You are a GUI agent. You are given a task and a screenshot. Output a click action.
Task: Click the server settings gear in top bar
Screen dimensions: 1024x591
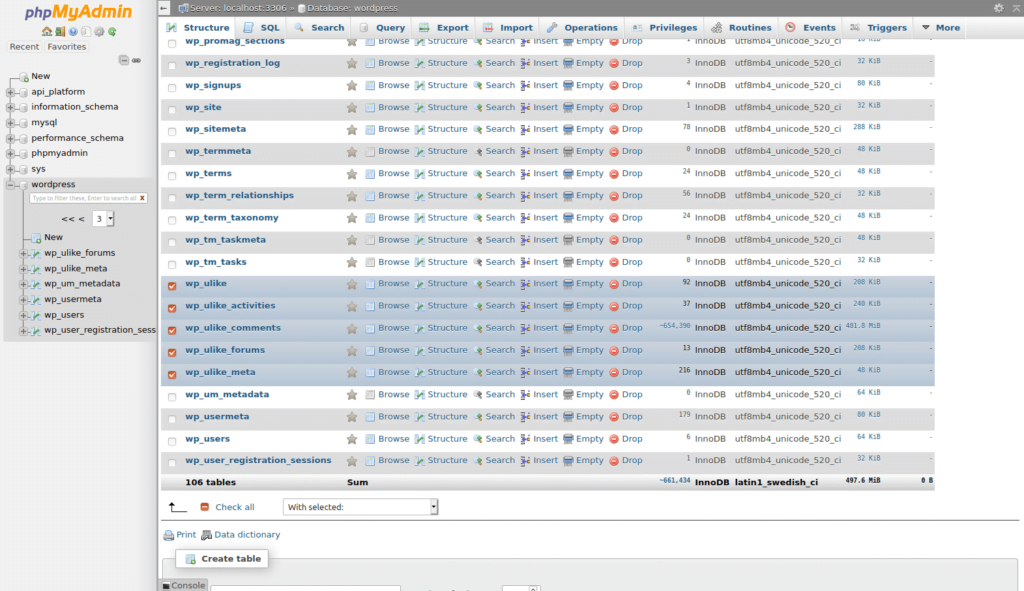click(x=998, y=7)
